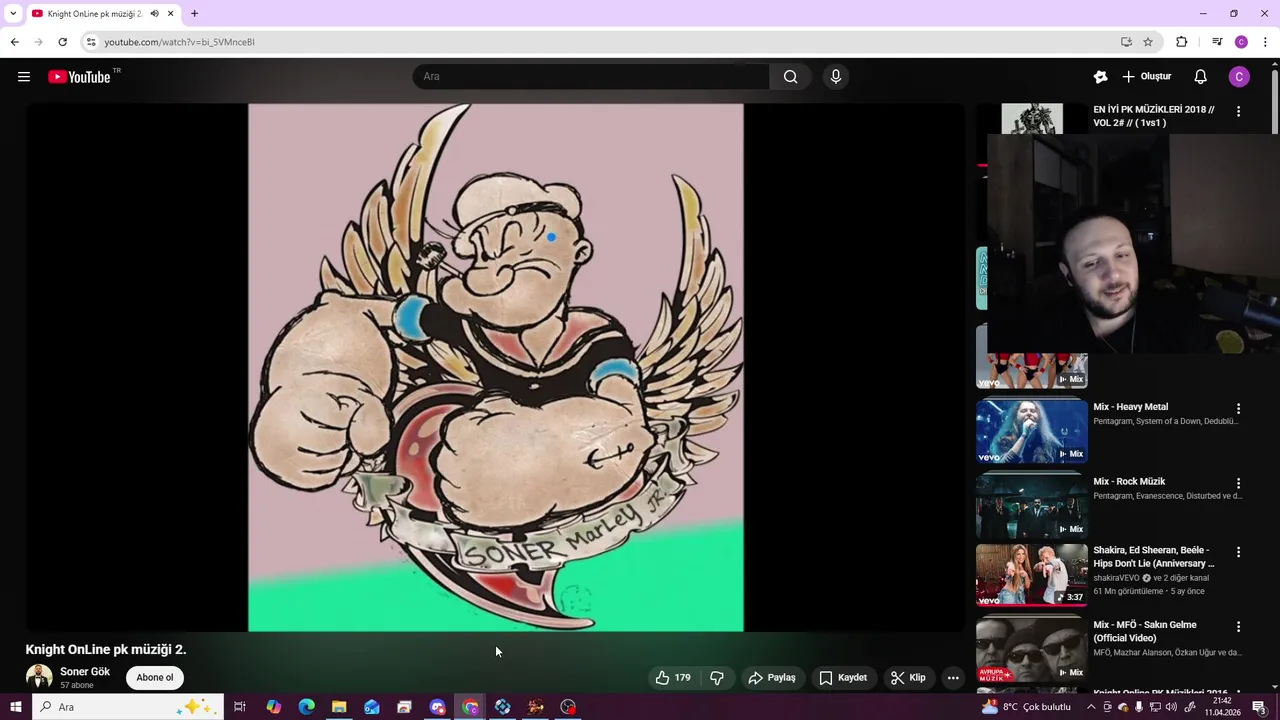
Task: Open more actions three-dot menu under video
Action: pos(953,678)
